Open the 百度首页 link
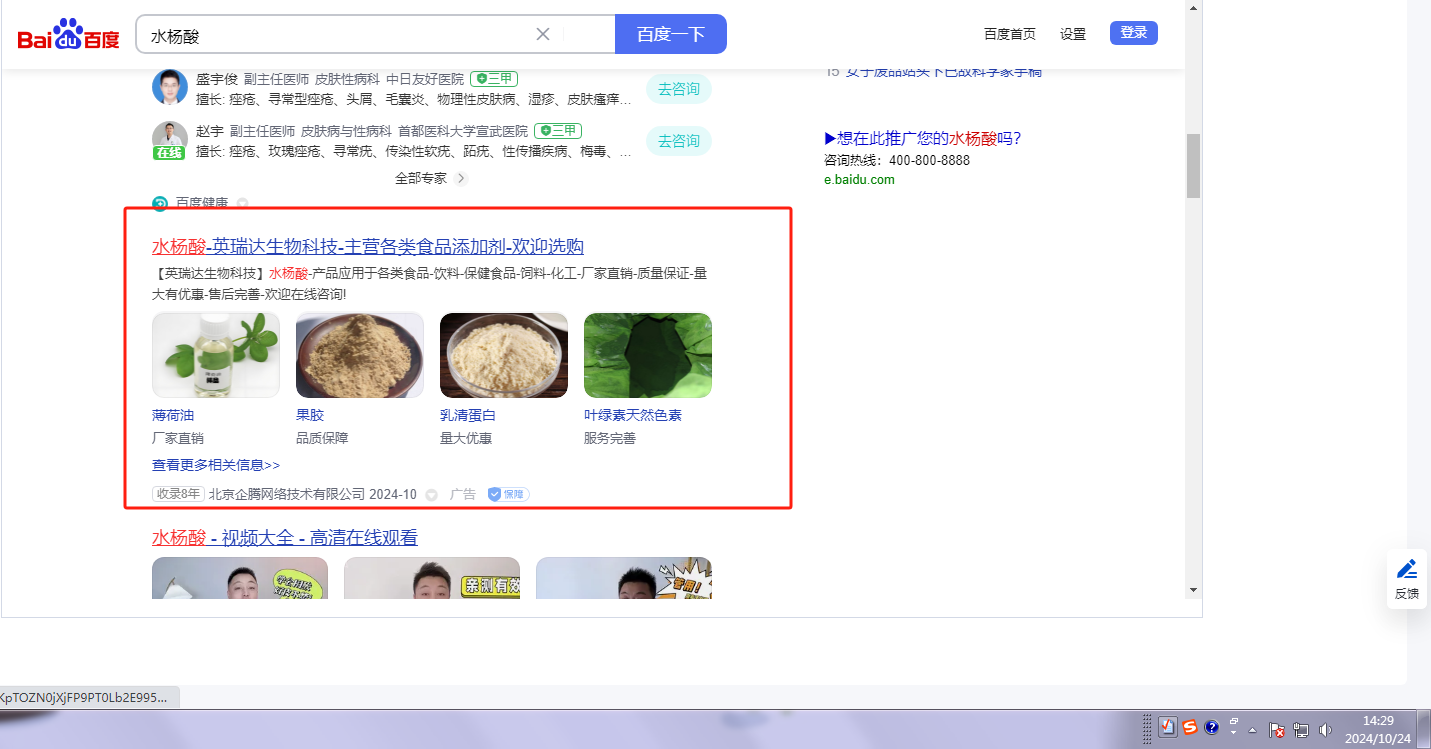 (x=1010, y=34)
